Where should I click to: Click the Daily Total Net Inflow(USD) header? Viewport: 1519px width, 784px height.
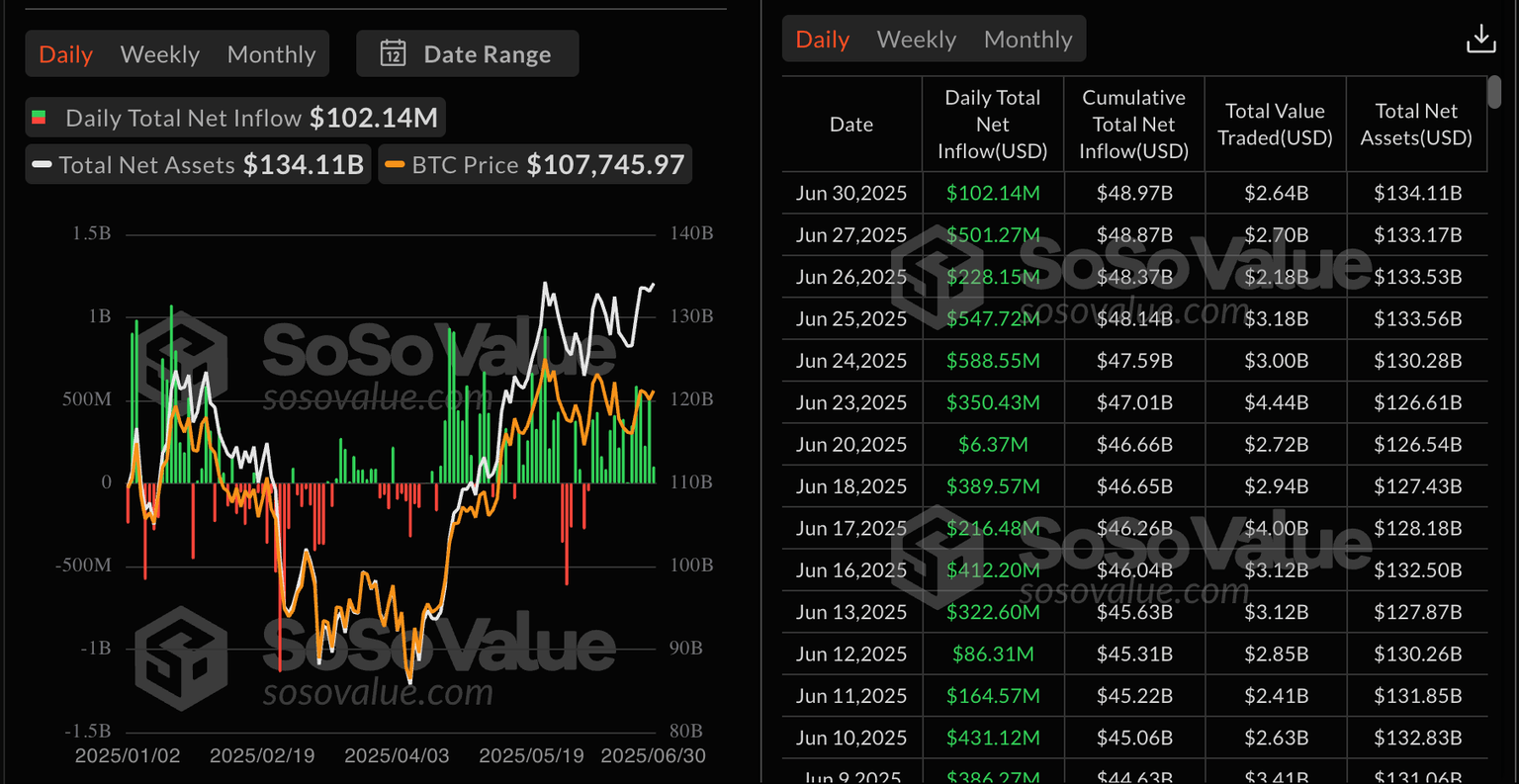[993, 125]
